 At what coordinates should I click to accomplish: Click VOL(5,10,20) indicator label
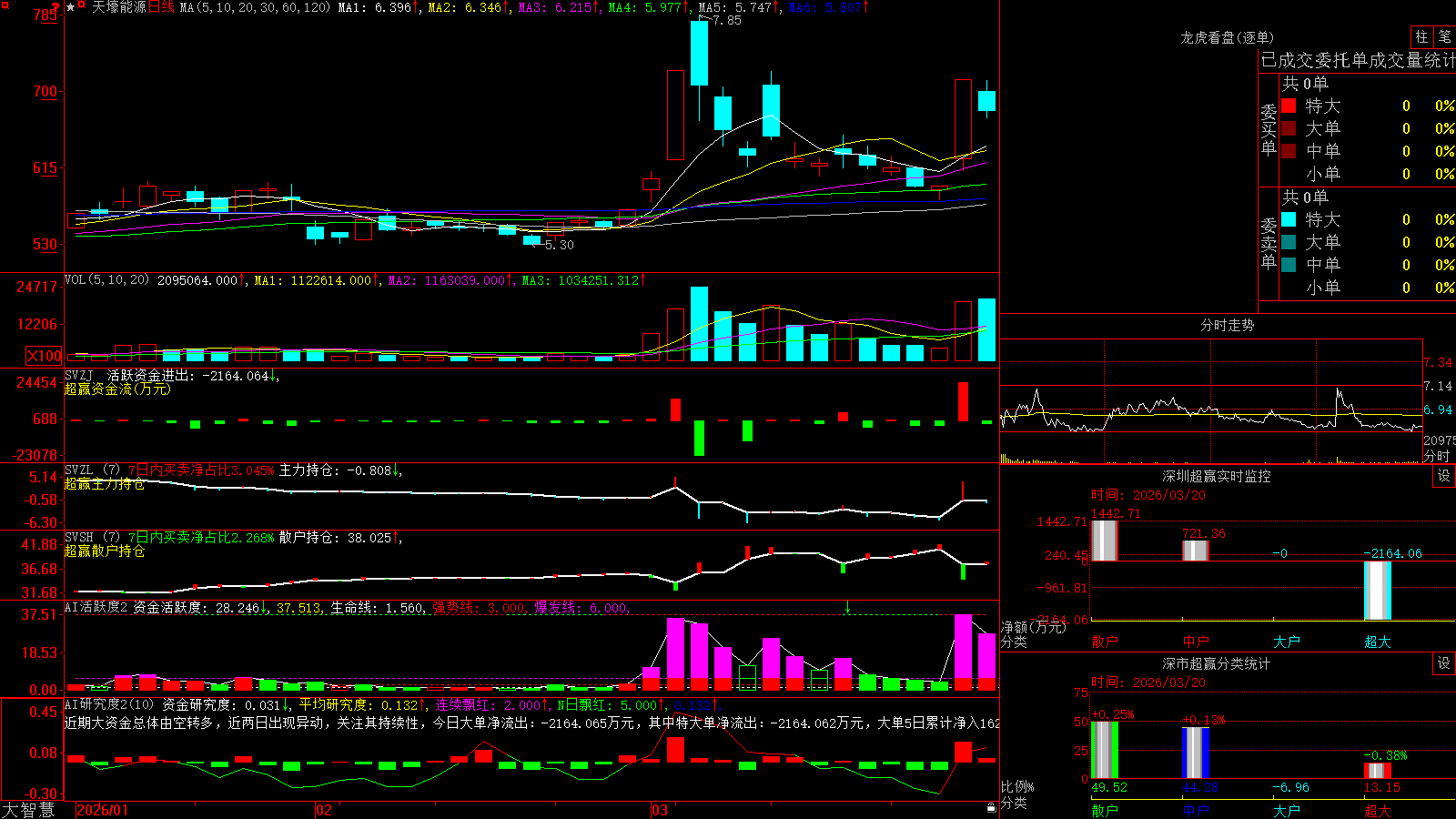pyautogui.click(x=106, y=280)
